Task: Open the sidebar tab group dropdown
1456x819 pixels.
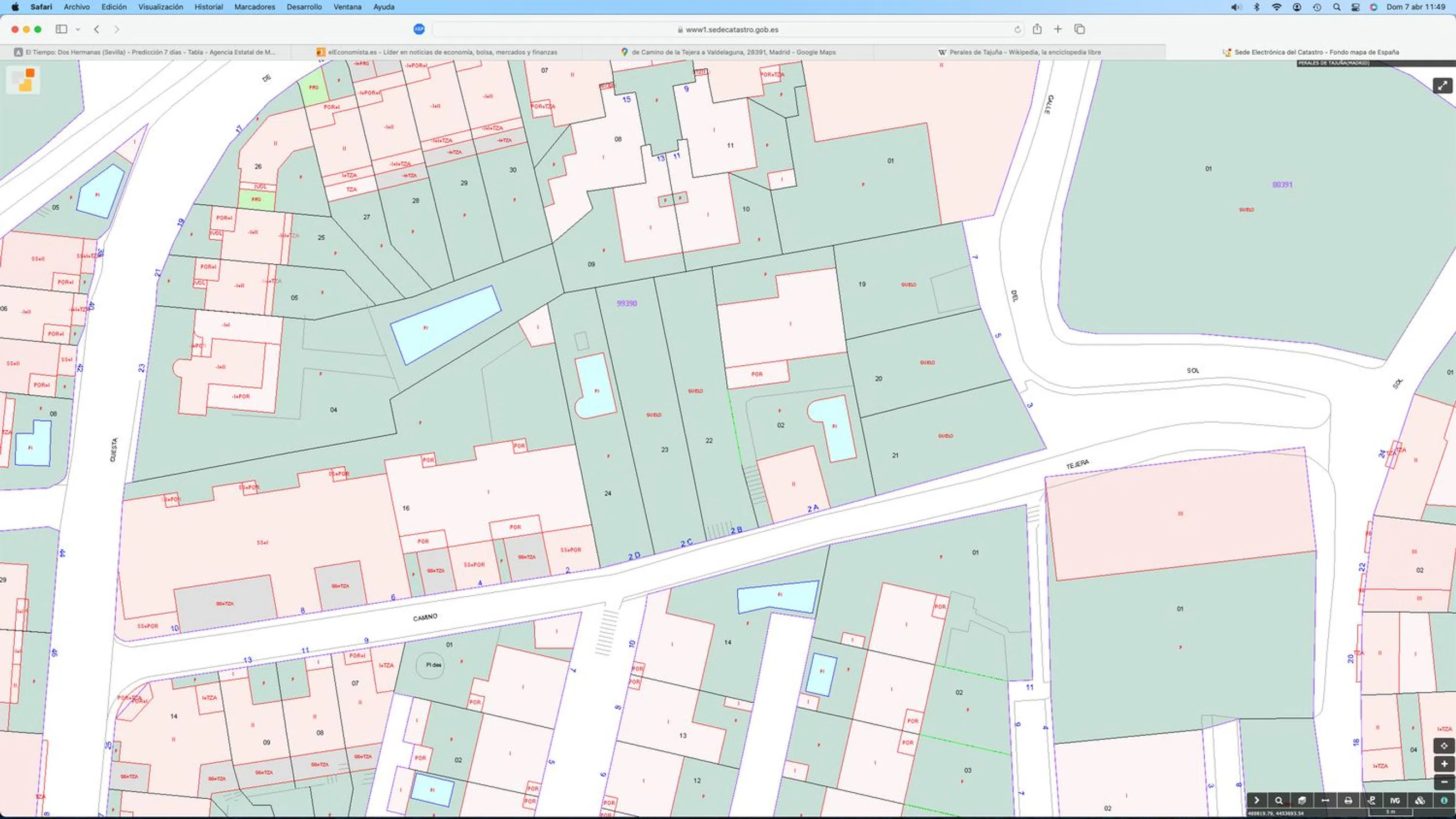Action: tap(78, 29)
